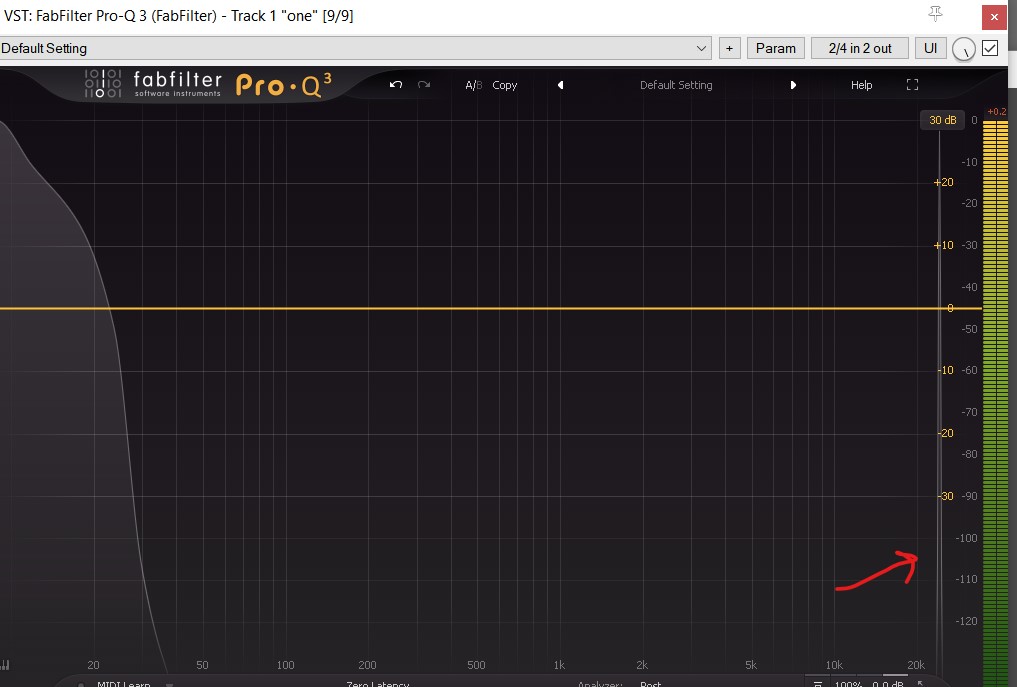The height and width of the screenshot is (687, 1017).
Task: Toggle the plugin bypass checkbox
Action: point(990,48)
